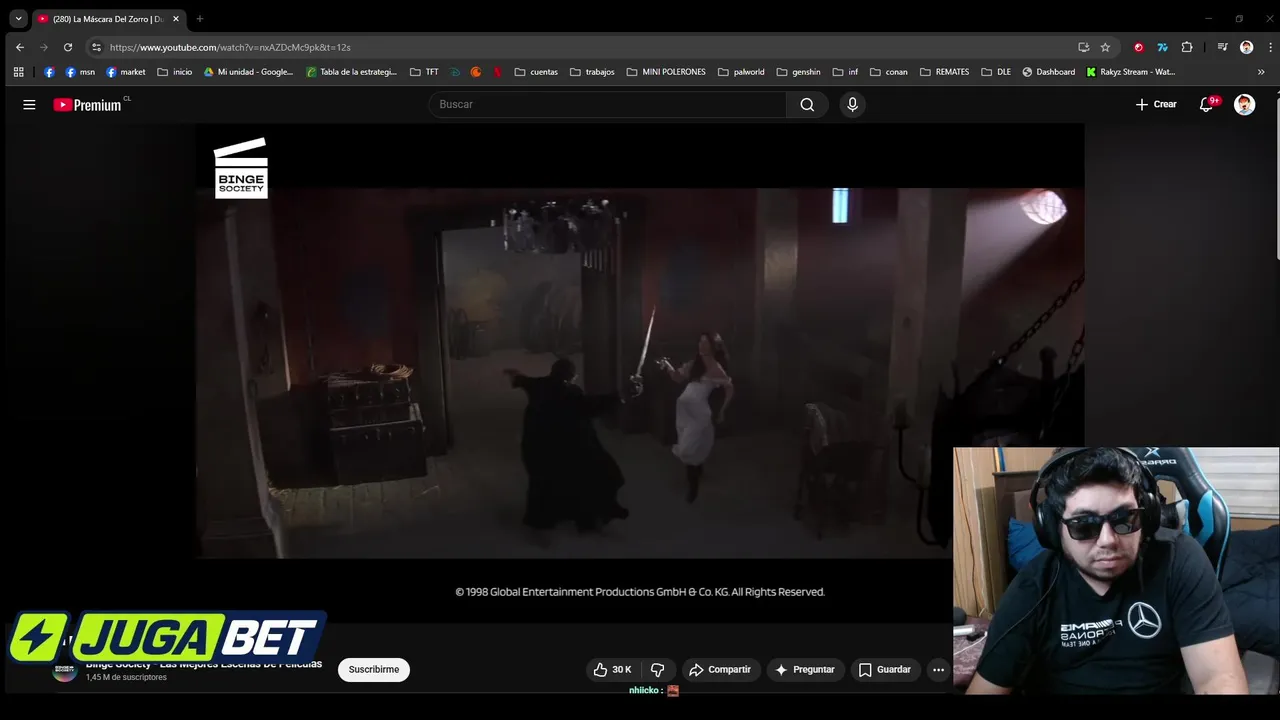Screen dimensions: 1280x720
Task: Open the Dashboard bookmark
Action: [x=1049, y=72]
